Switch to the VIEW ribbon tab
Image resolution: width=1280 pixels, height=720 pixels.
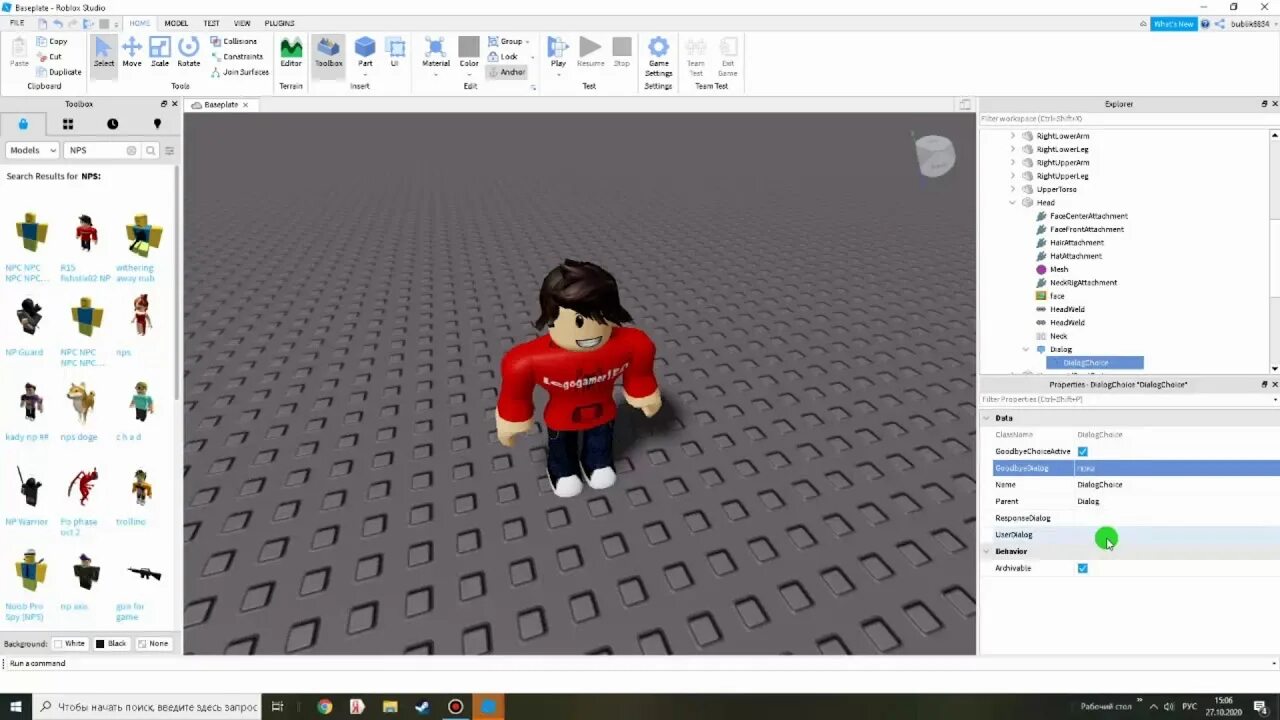pos(242,23)
